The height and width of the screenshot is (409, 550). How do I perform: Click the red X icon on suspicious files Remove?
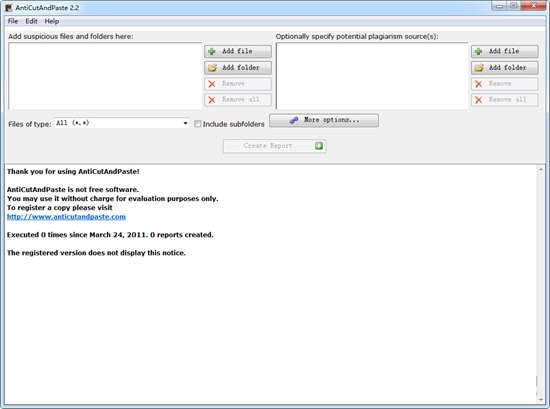click(x=212, y=84)
